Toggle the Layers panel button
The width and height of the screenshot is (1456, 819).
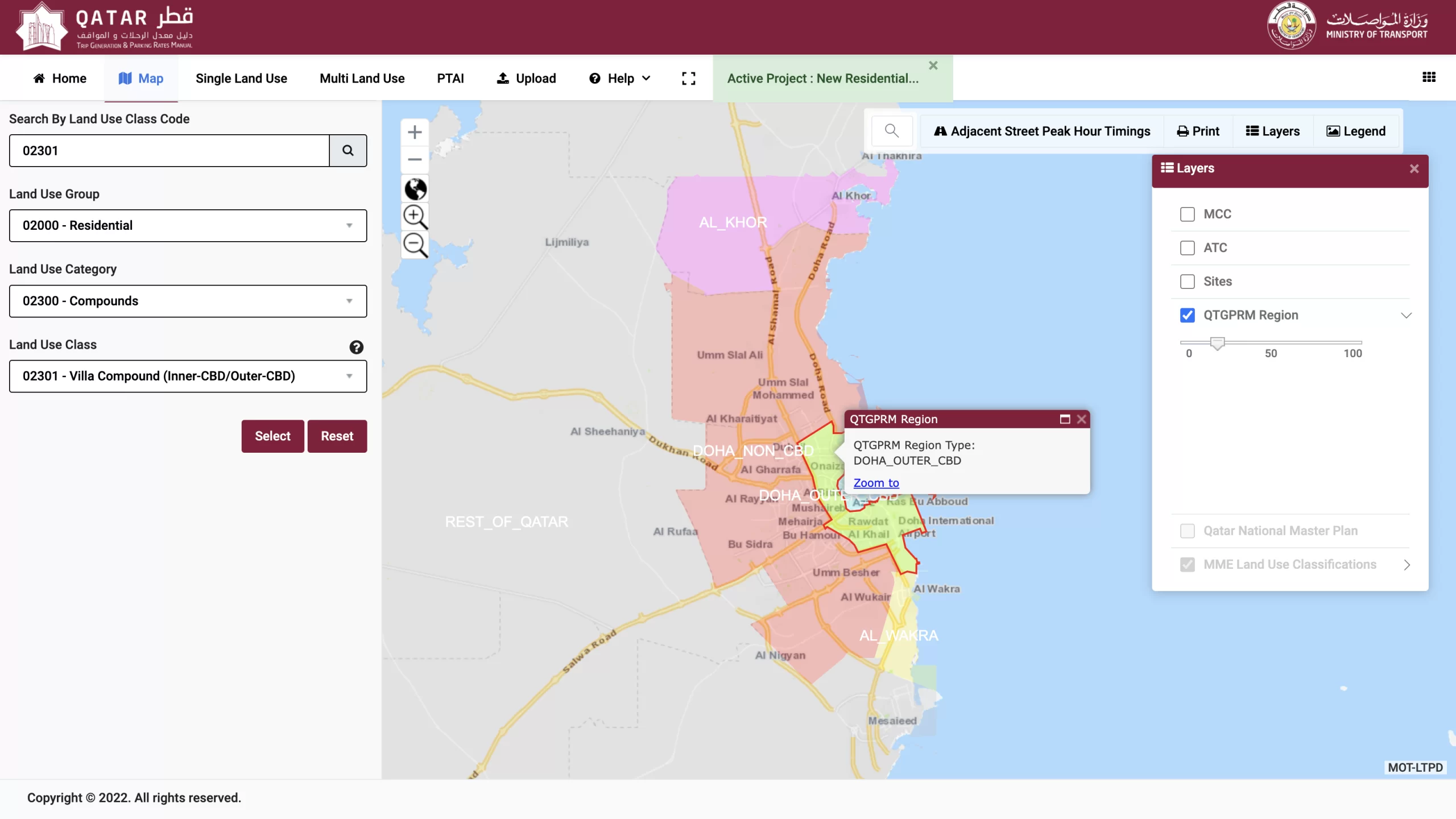[x=1273, y=131]
